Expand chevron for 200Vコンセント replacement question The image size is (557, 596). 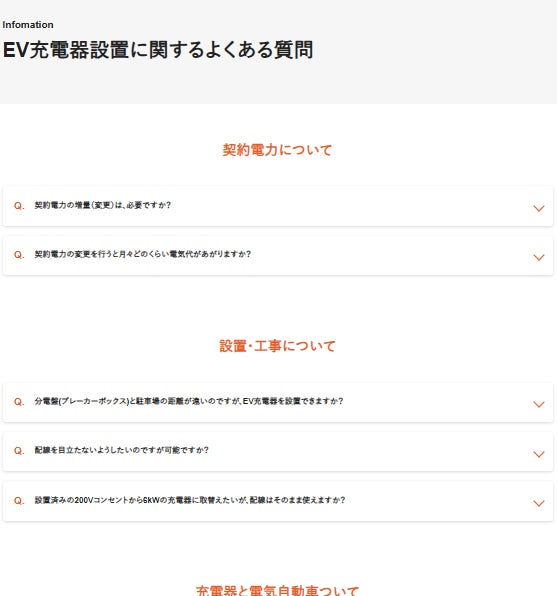click(539, 503)
